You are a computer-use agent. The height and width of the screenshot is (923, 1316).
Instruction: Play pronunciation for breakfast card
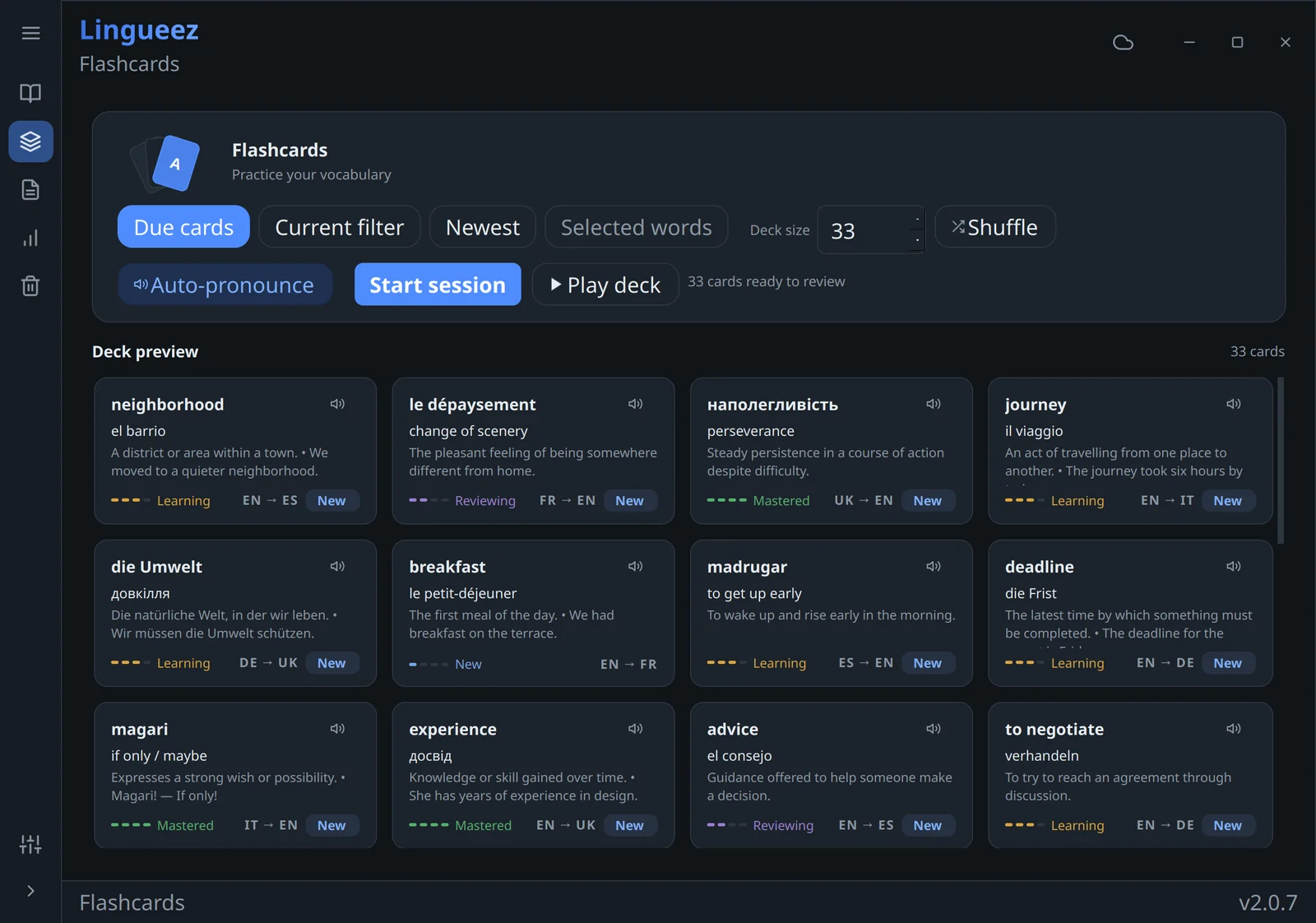click(635, 566)
